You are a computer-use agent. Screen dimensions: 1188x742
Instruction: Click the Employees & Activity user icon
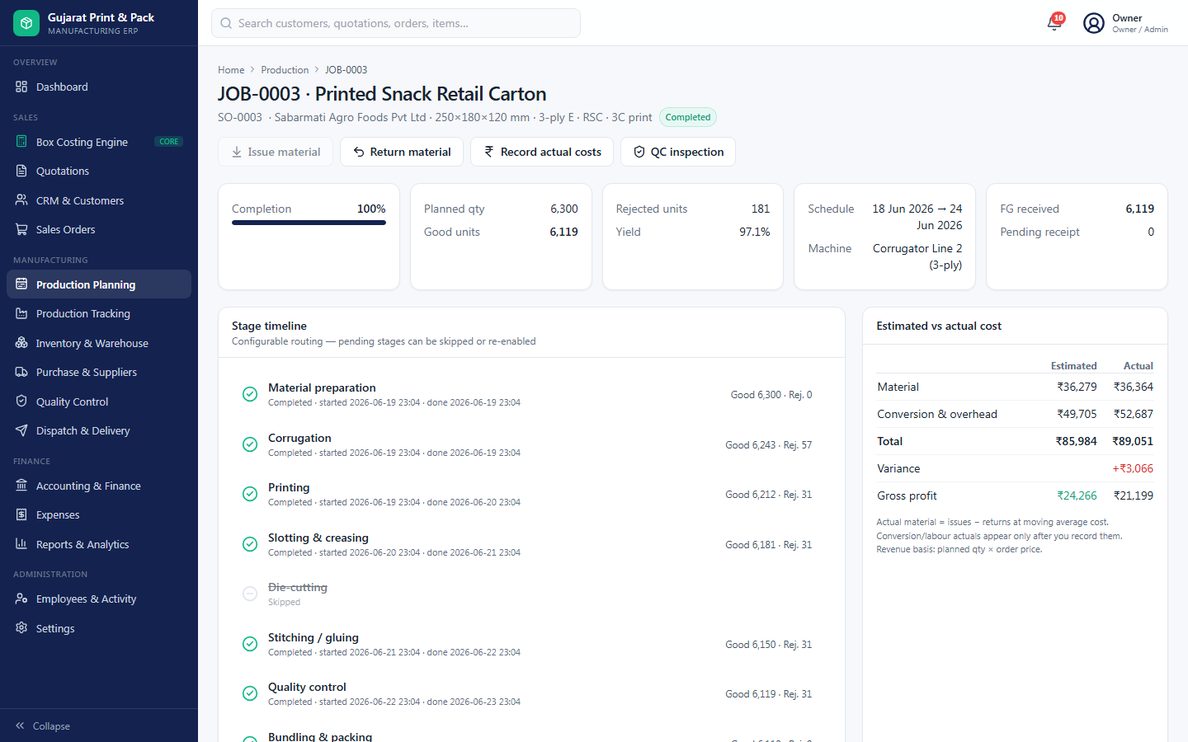tap(21, 599)
